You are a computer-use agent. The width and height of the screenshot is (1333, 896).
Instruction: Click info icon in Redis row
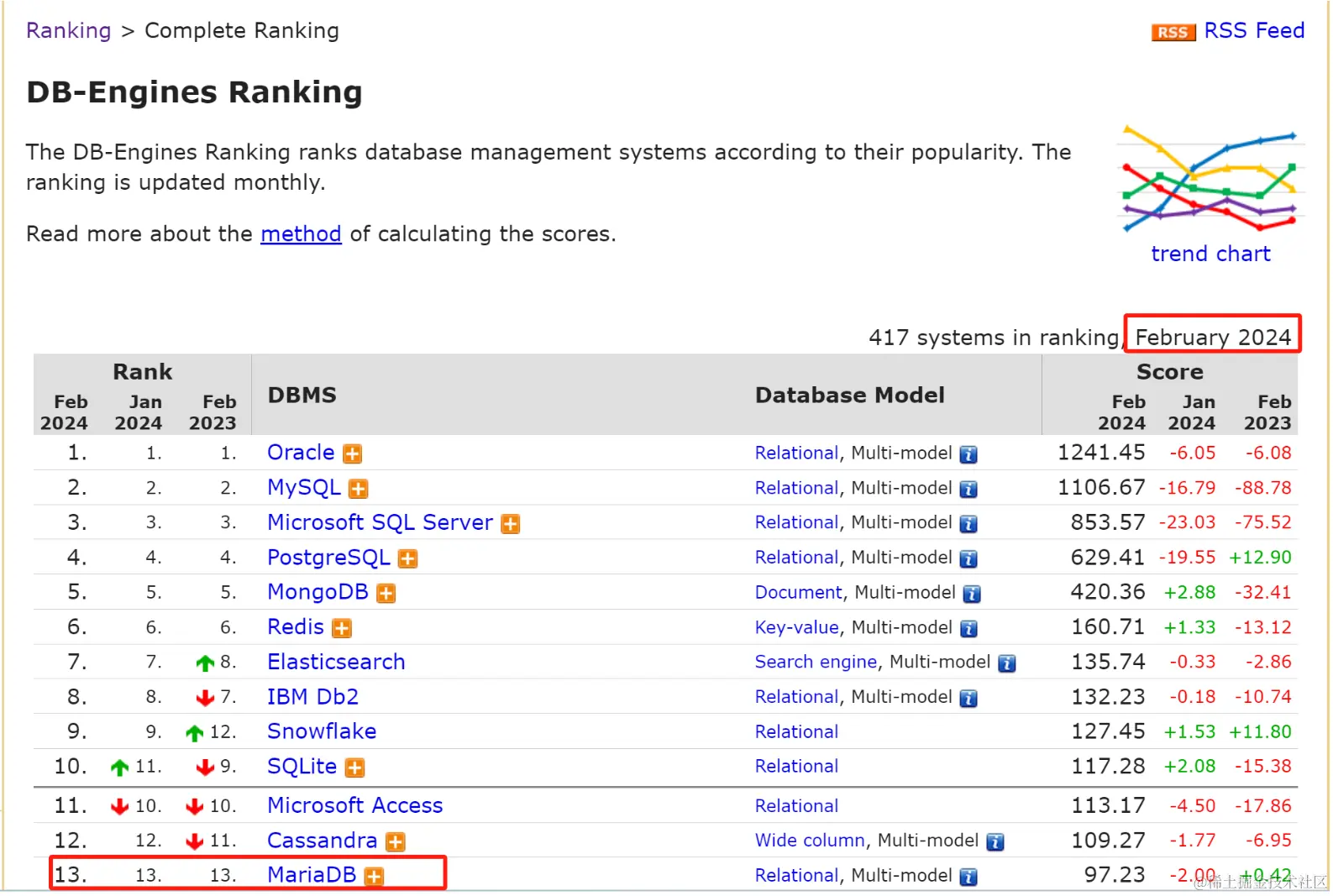click(968, 628)
